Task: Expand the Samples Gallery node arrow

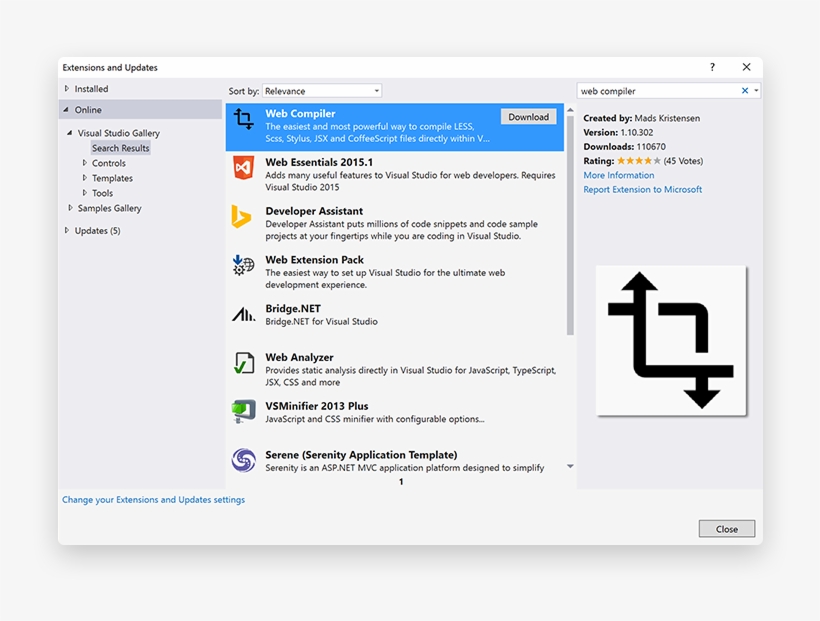Action: point(70,208)
